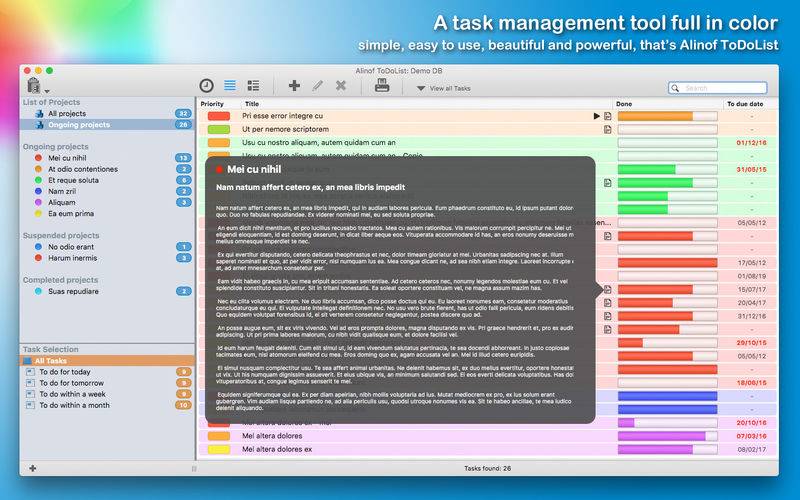Open note icon on the 20/04/17 row
Image resolution: width=800 pixels, height=500 pixels.
[x=608, y=303]
